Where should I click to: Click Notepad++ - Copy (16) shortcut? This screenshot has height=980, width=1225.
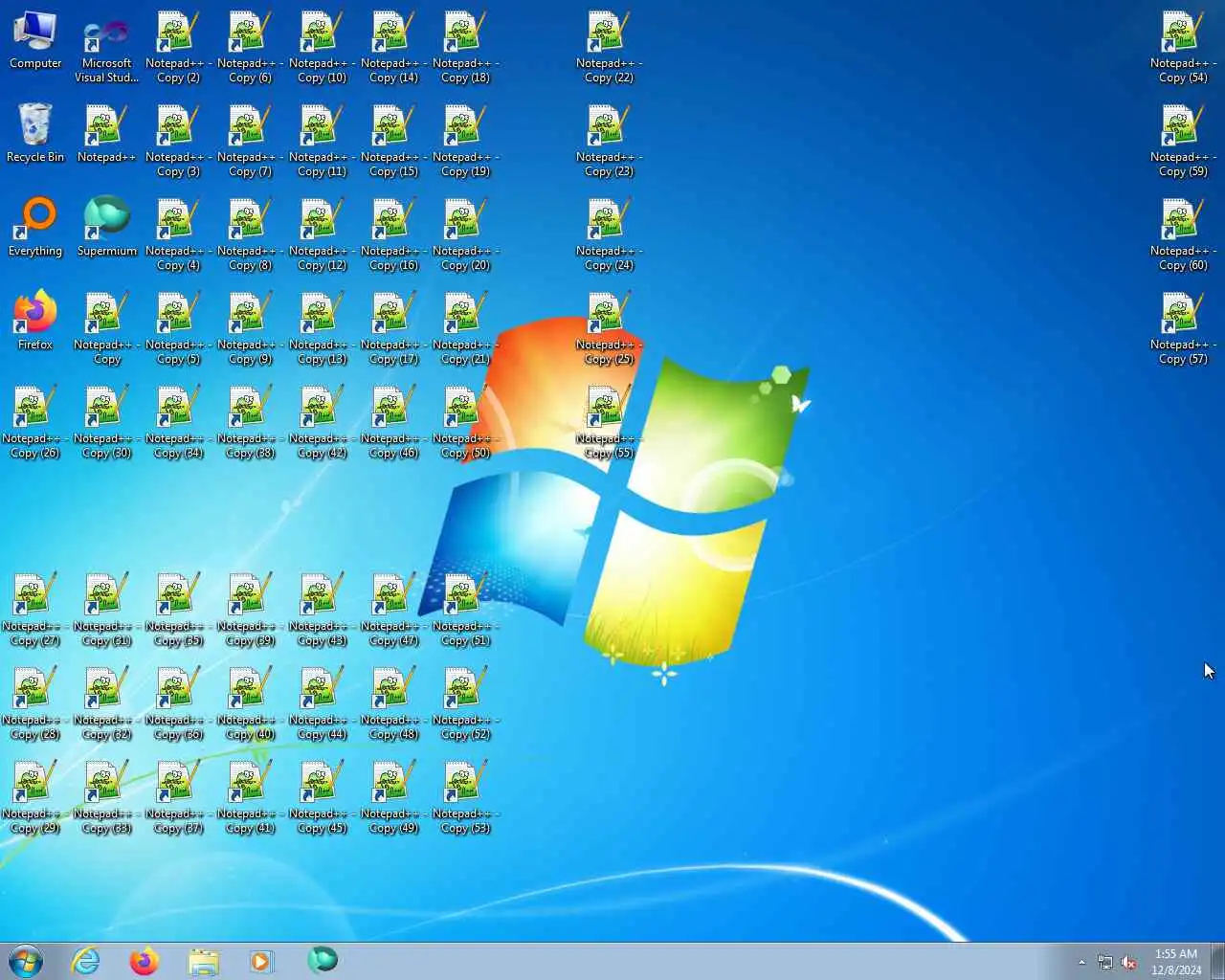pyautogui.click(x=394, y=234)
